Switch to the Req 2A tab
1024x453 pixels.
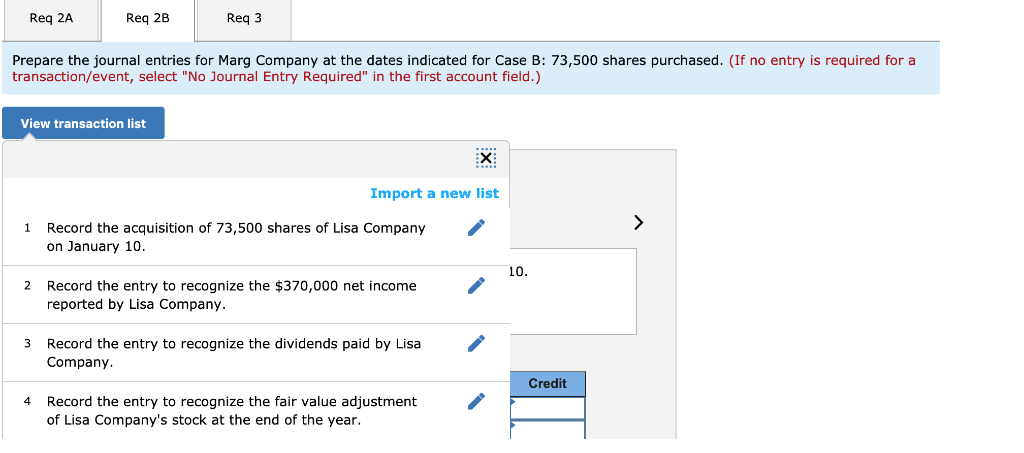pyautogui.click(x=52, y=19)
